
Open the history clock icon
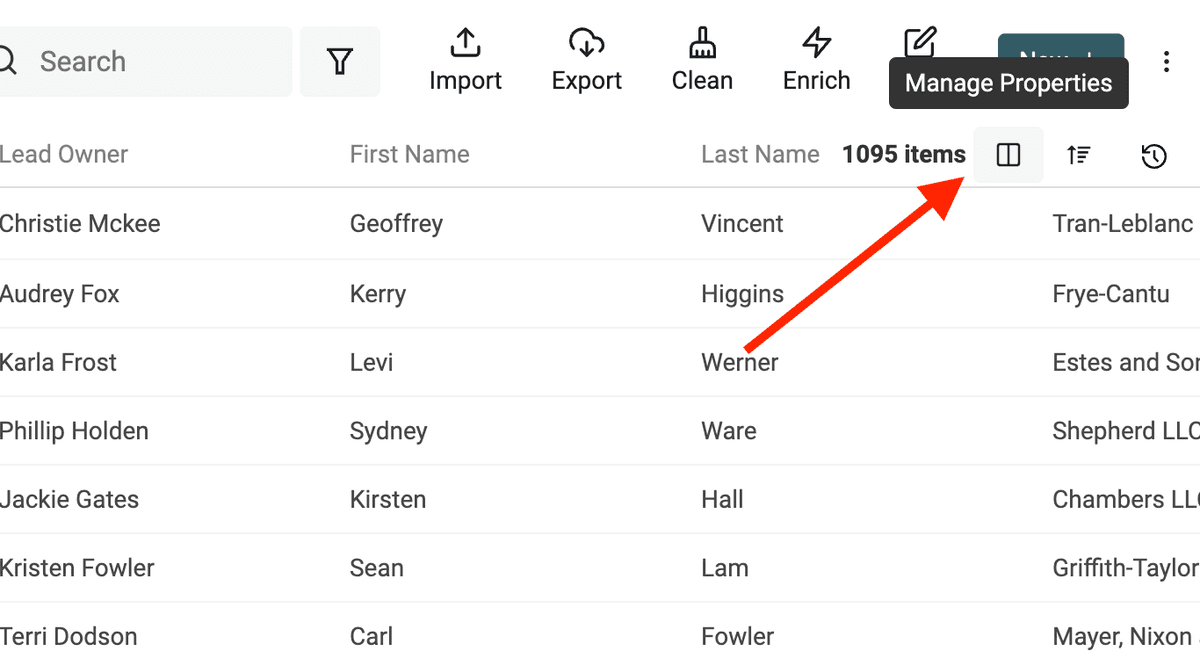pos(1154,156)
